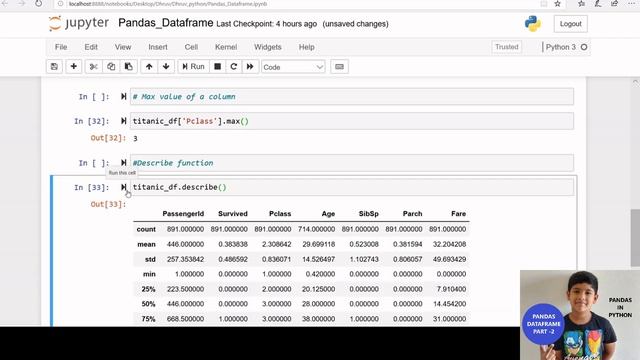Click the std row label

pos(150,260)
